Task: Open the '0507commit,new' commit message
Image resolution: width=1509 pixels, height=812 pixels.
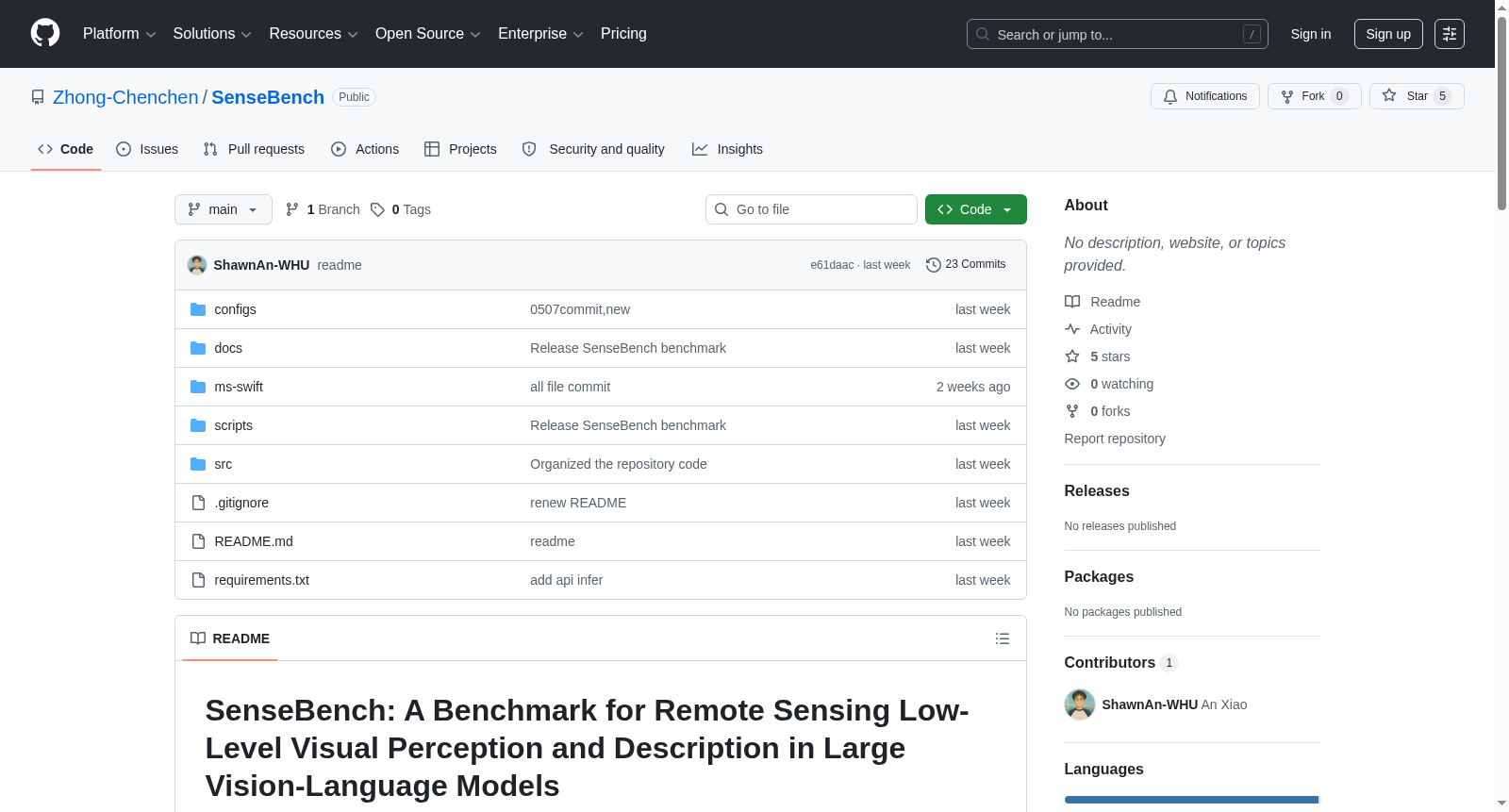Action: coord(580,309)
